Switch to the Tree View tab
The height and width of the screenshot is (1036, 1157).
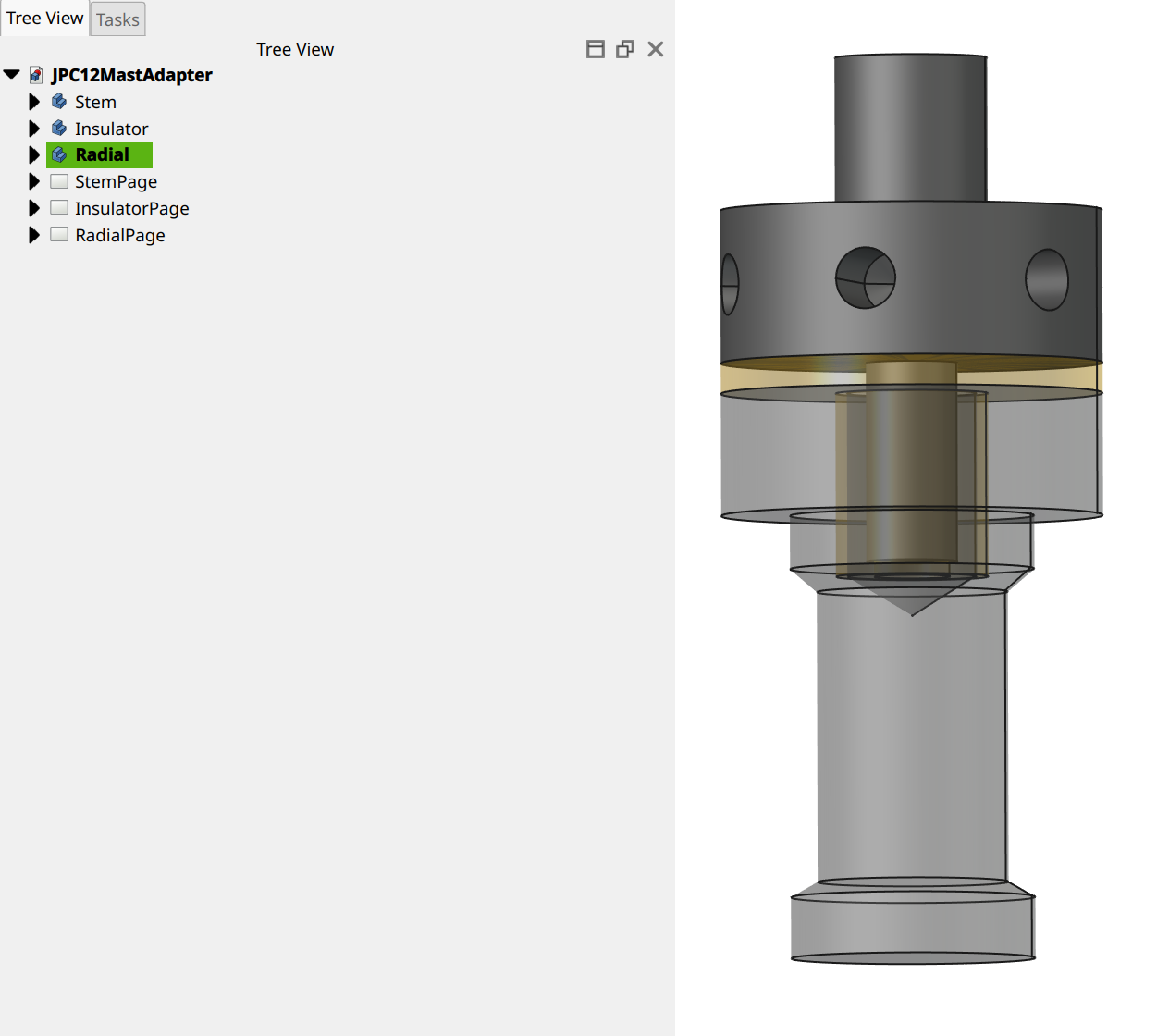[x=44, y=18]
